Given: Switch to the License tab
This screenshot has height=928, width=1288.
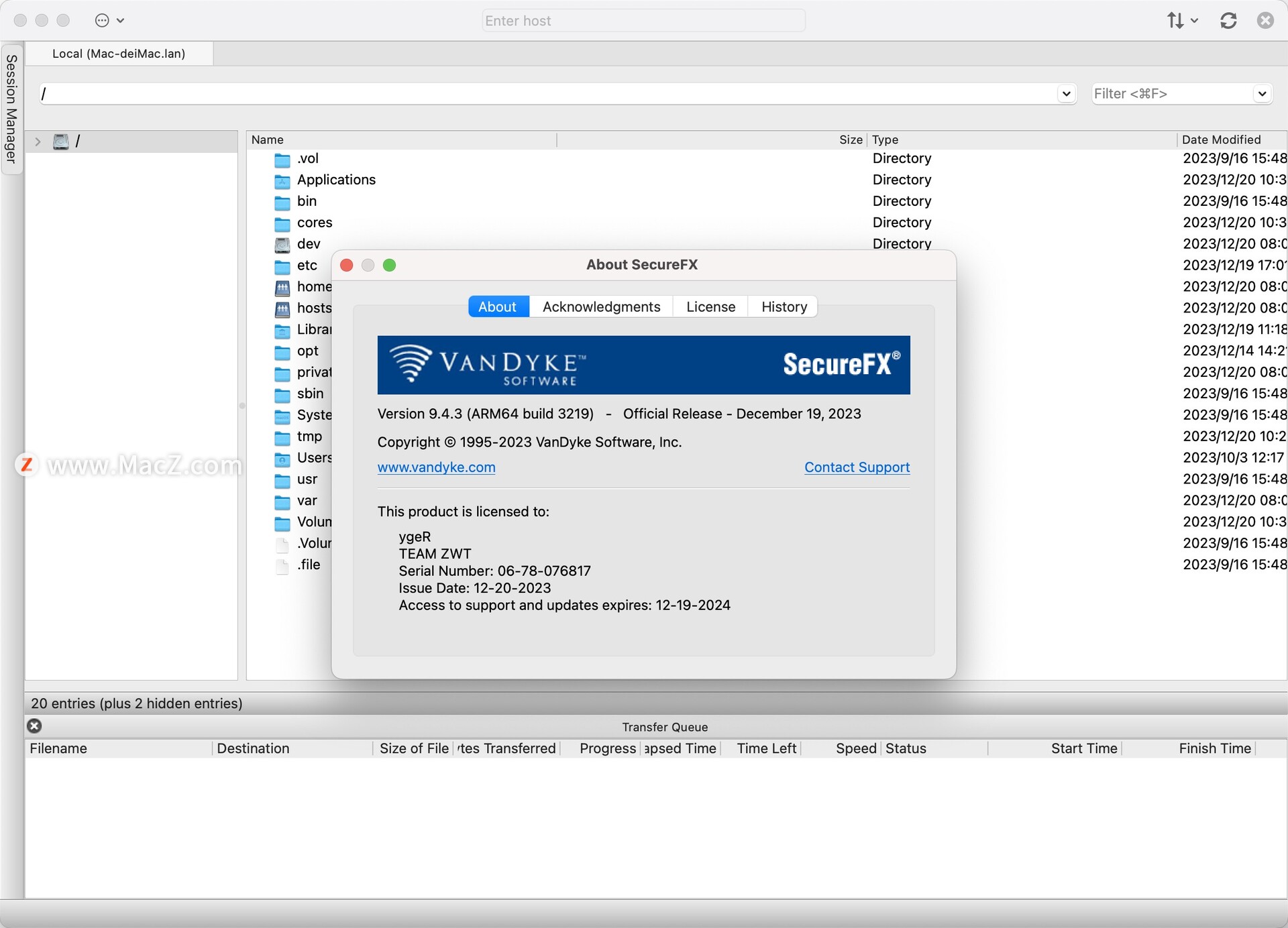Looking at the screenshot, I should coord(710,306).
